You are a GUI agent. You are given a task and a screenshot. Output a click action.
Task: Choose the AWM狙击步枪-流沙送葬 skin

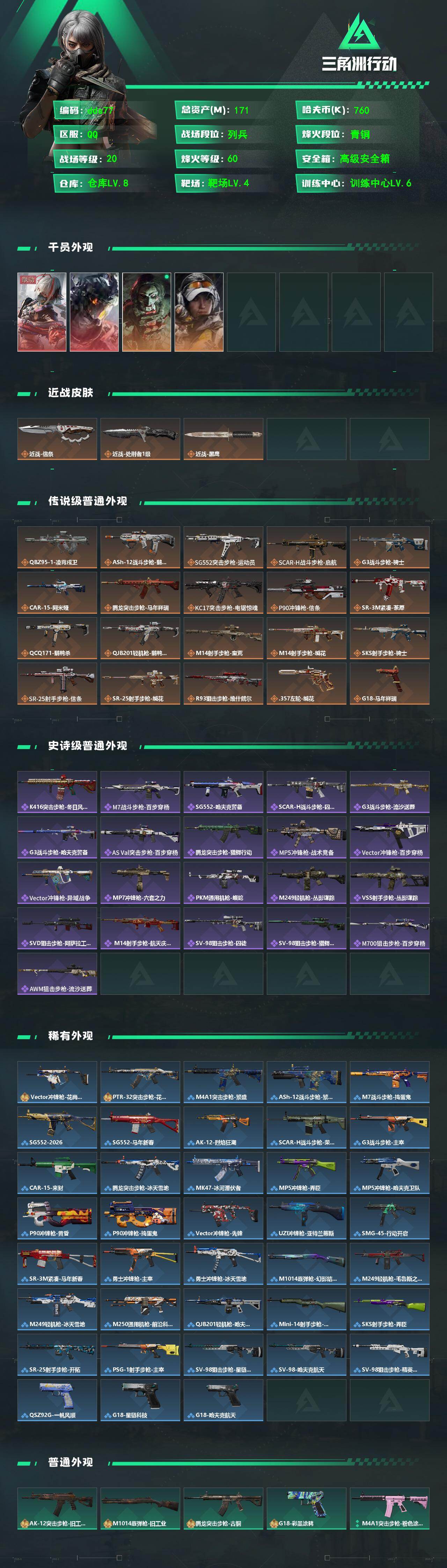coord(57,974)
